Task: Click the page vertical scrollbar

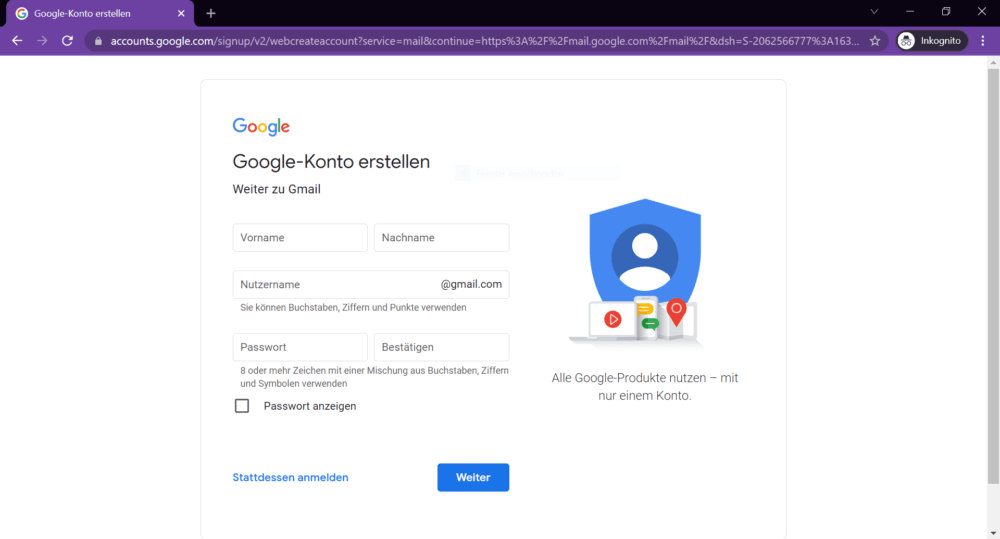Action: pos(993,274)
